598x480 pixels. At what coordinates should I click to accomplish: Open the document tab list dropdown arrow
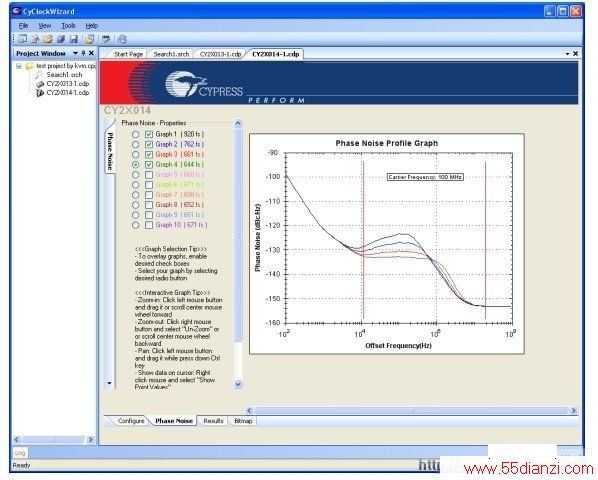point(567,54)
